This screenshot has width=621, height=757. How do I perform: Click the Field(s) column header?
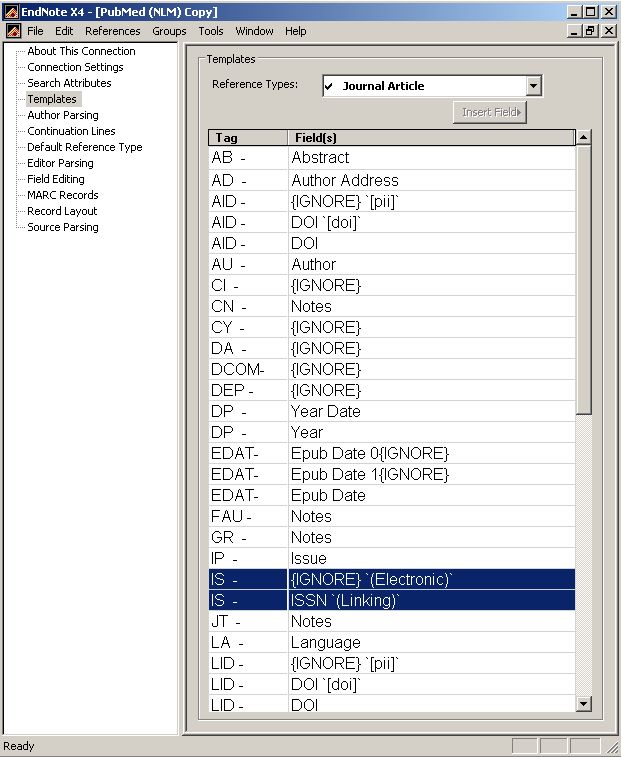[431, 138]
